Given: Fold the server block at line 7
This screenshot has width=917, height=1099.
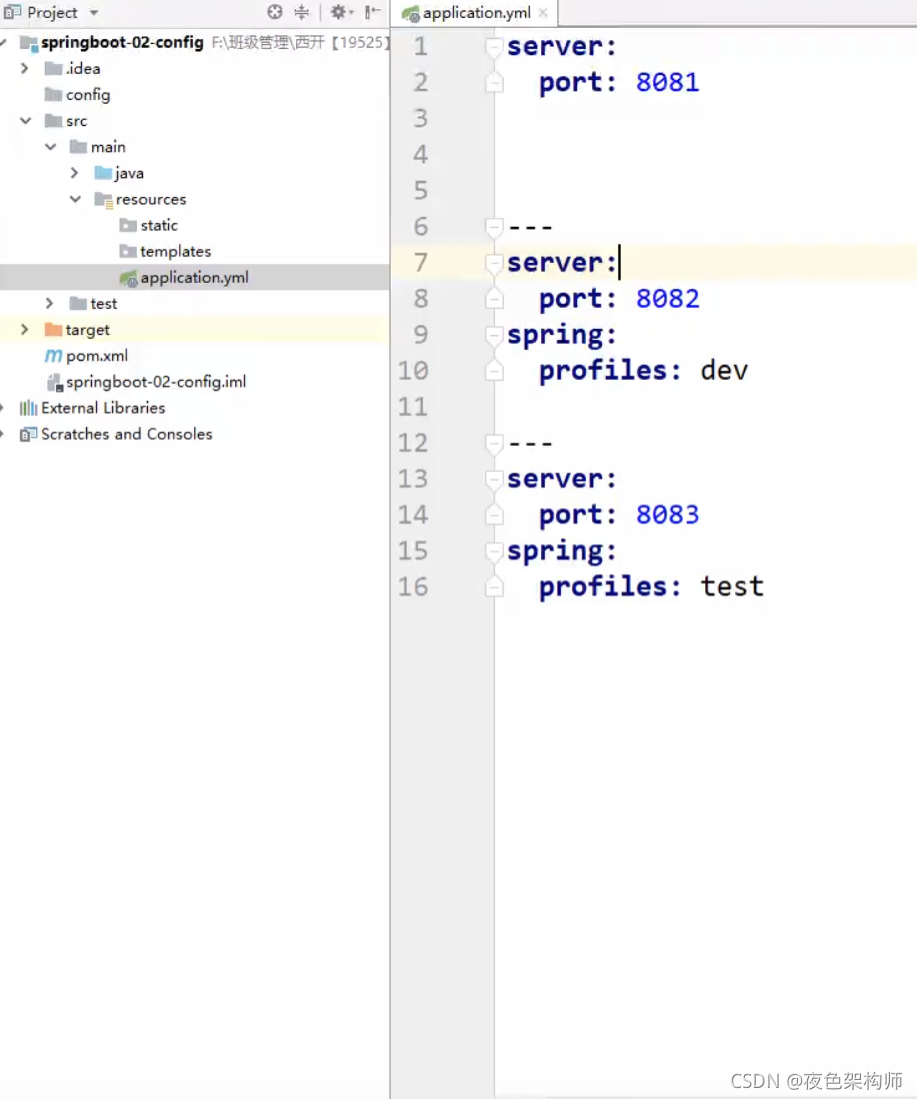Looking at the screenshot, I should (494, 263).
